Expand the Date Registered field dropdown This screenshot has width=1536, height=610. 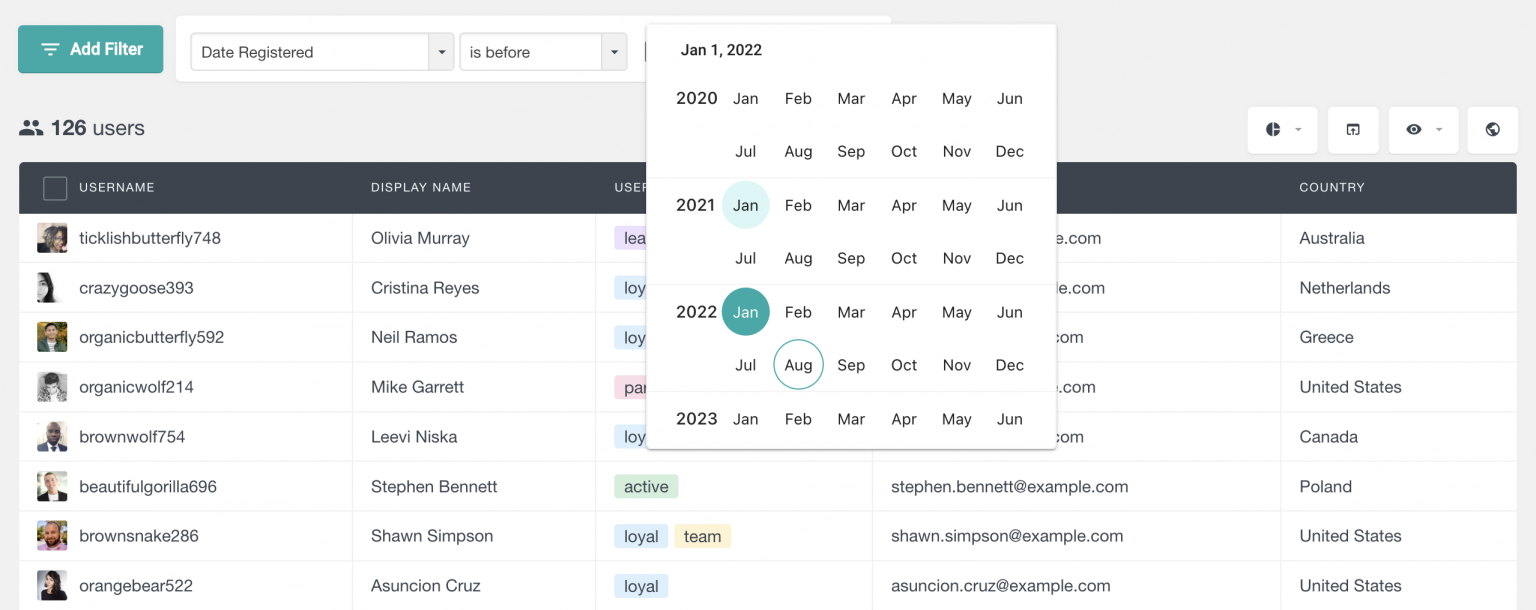click(x=441, y=52)
